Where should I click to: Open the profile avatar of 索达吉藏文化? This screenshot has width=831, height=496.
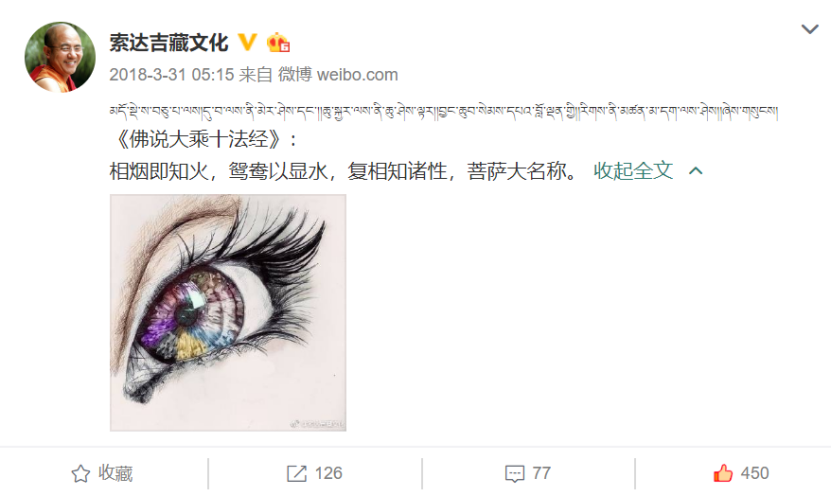(x=60, y=57)
